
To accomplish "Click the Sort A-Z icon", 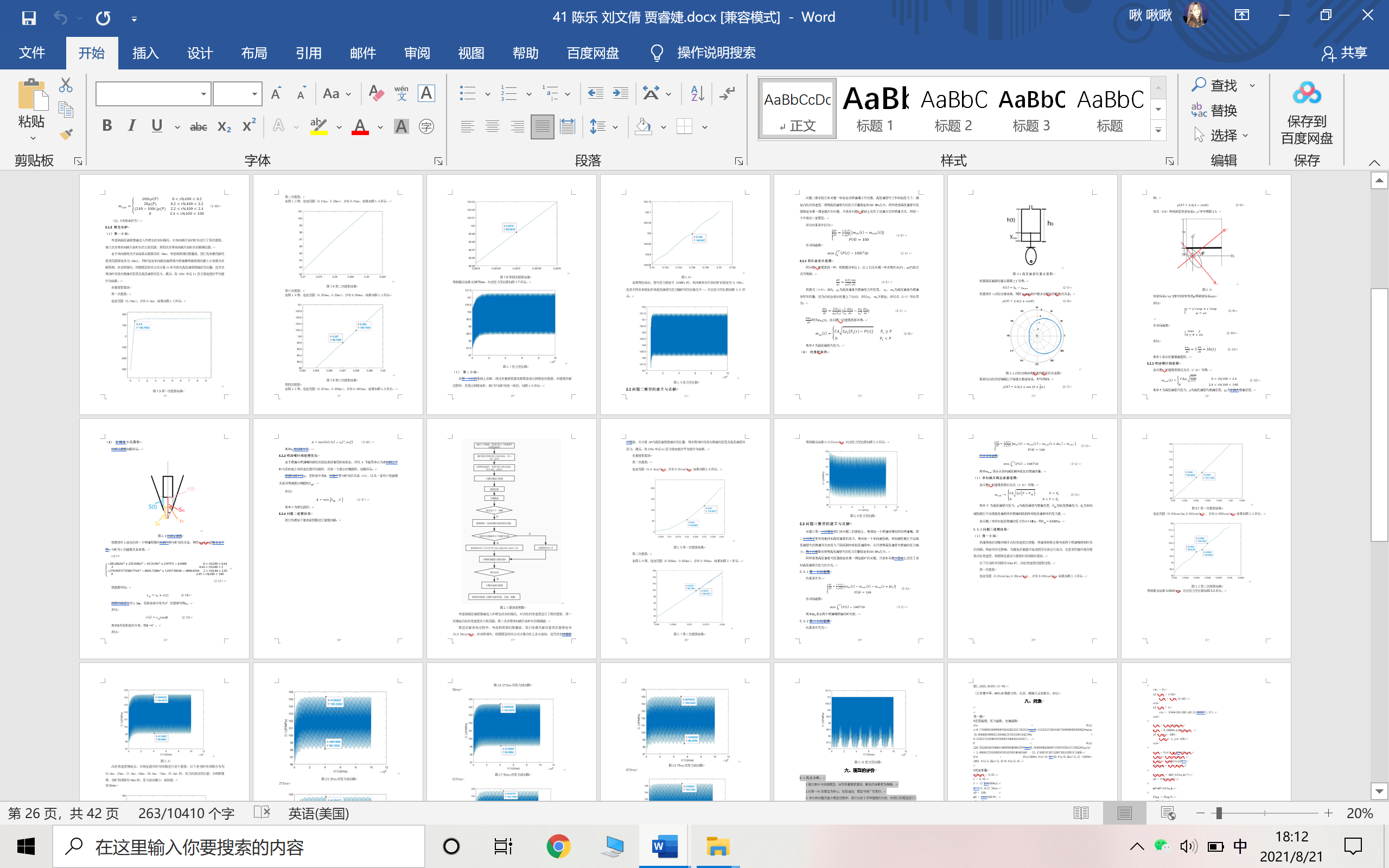I will 697,93.
